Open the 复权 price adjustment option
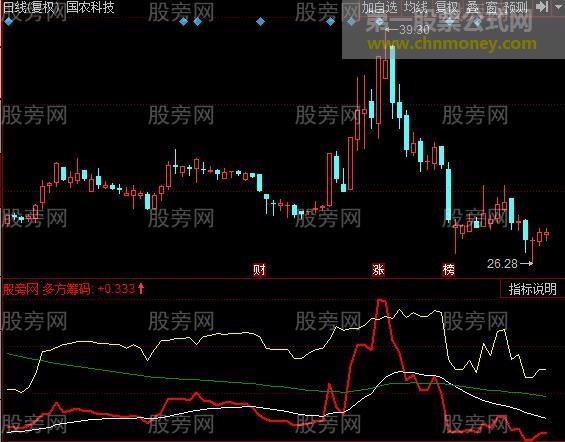The width and height of the screenshot is (565, 442). tap(446, 7)
